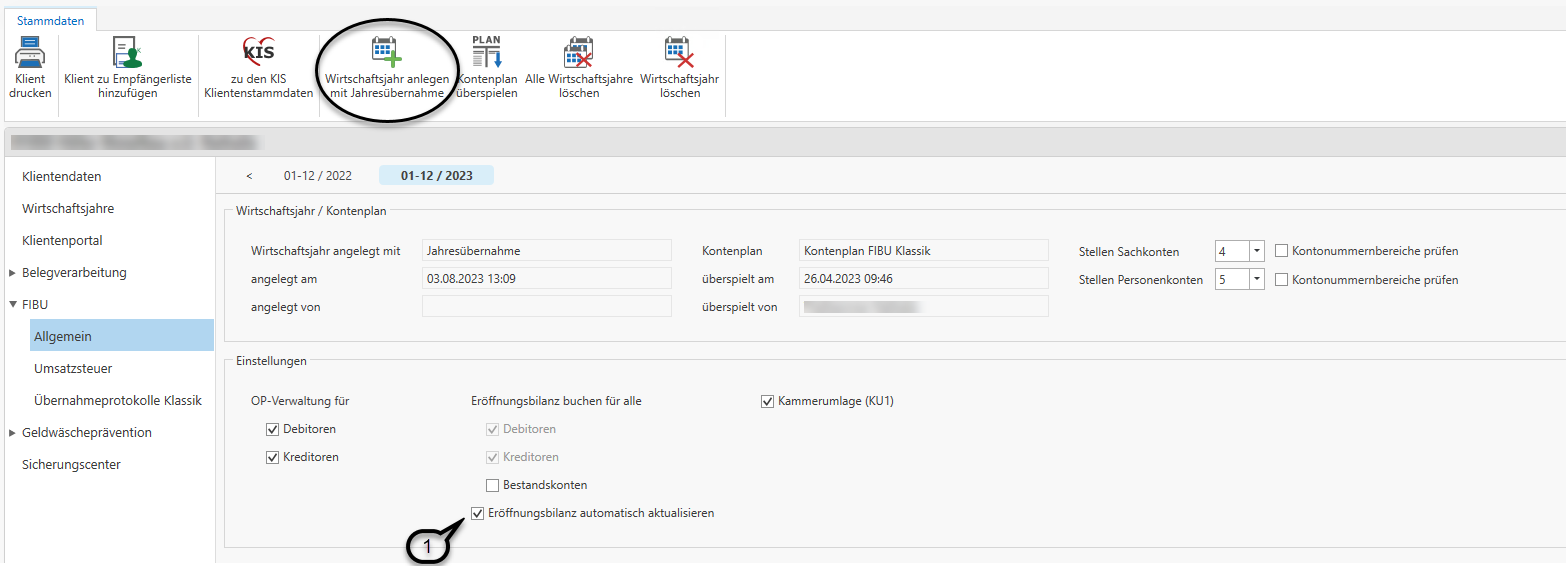This screenshot has width=1566, height=566.
Task: Open the KIS Klientenstammdaten icon
Action: point(258,52)
